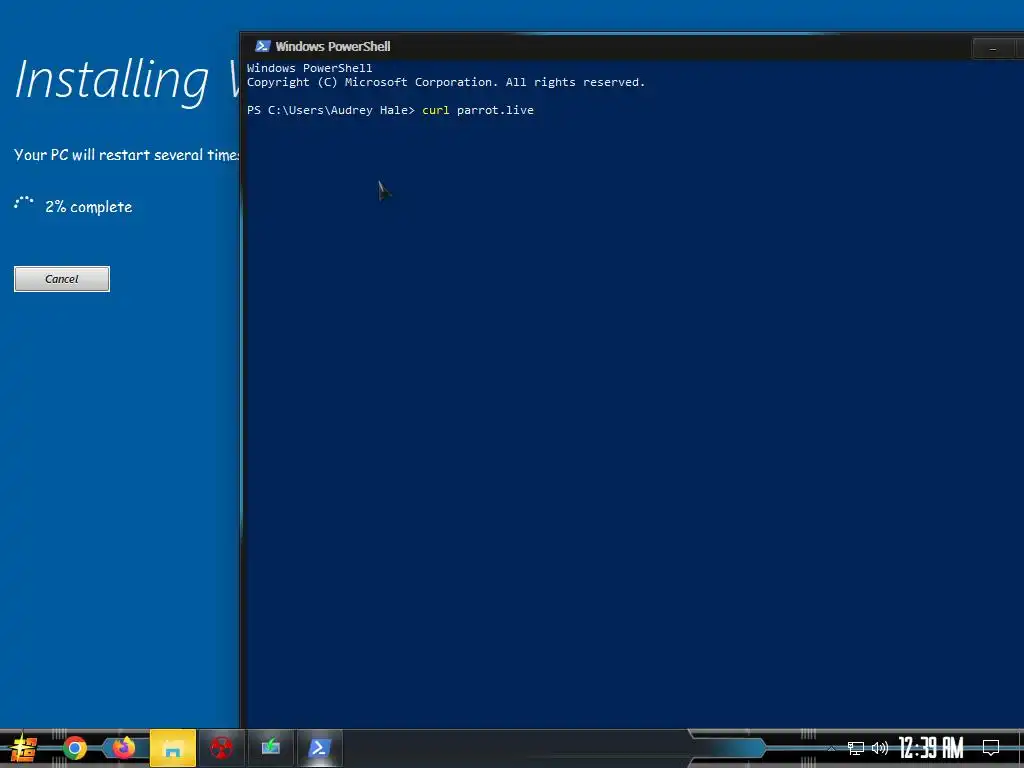Open the red radiation-symbol app in taskbar
The image size is (1024, 768).
pos(221,748)
